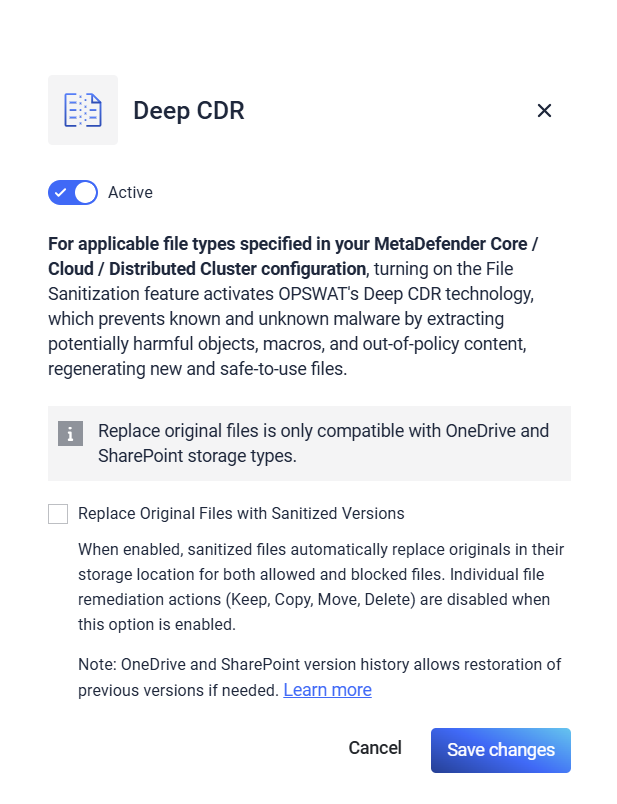The width and height of the screenshot is (617, 804).
Task: Click the "Deep CDR" dialog title
Action: pyautogui.click(x=189, y=110)
